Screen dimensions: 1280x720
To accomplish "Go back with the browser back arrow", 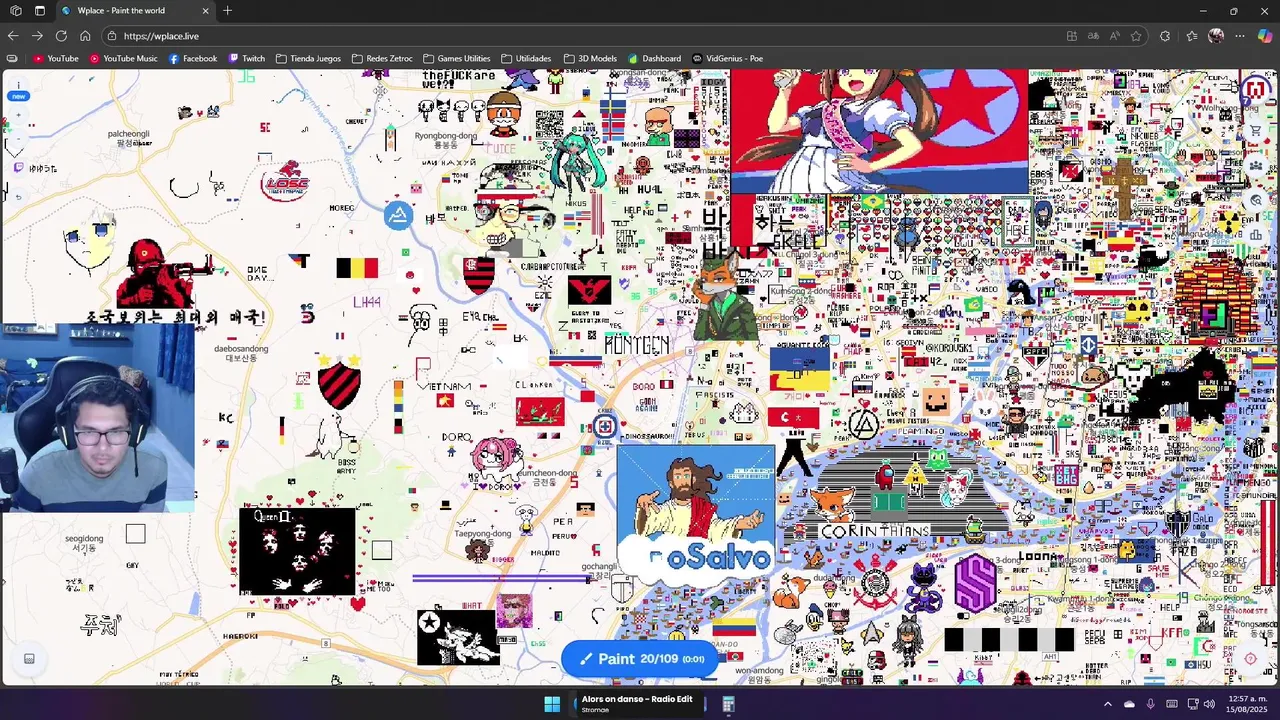I will (13, 36).
